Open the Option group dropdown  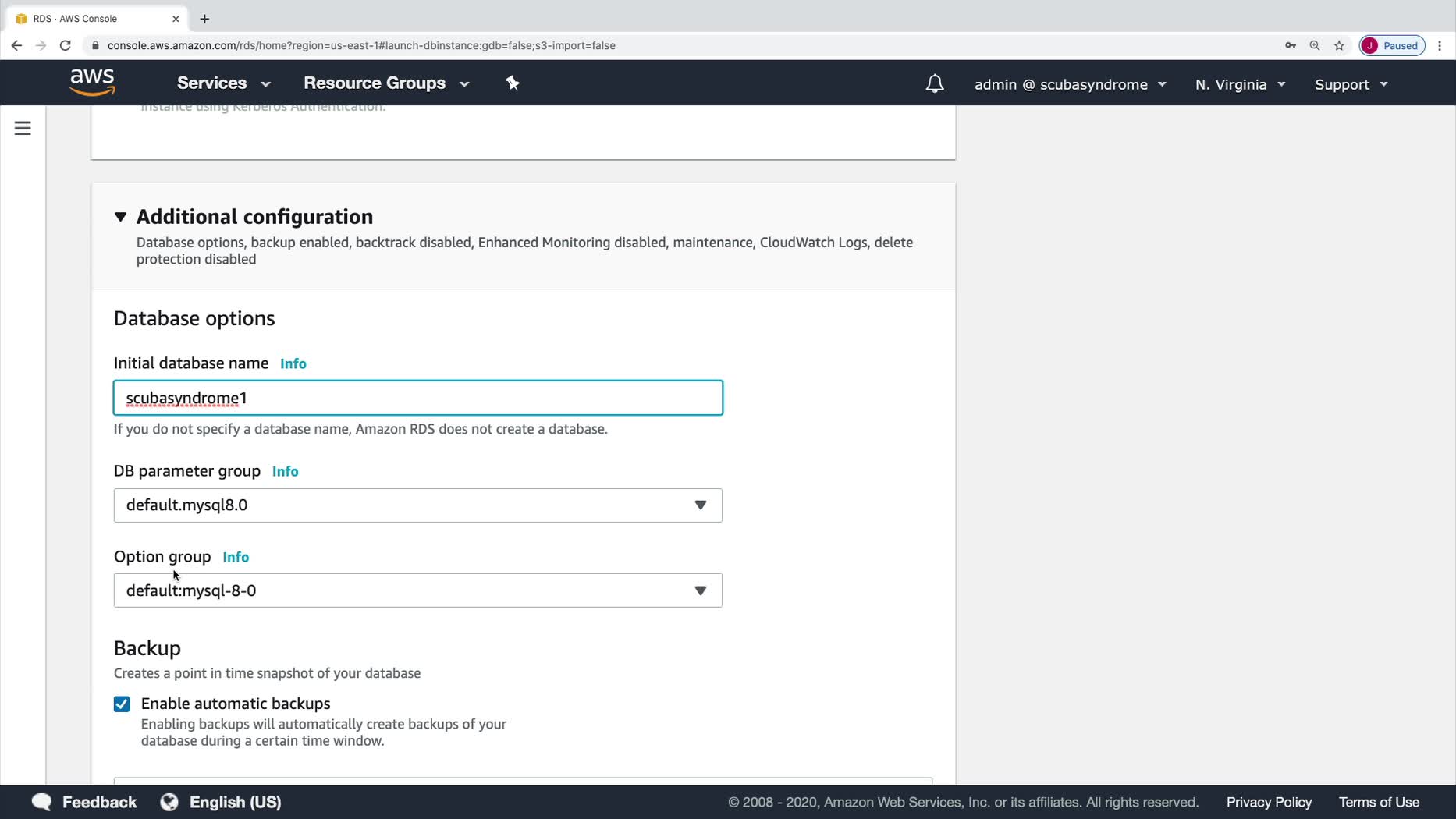tap(418, 590)
